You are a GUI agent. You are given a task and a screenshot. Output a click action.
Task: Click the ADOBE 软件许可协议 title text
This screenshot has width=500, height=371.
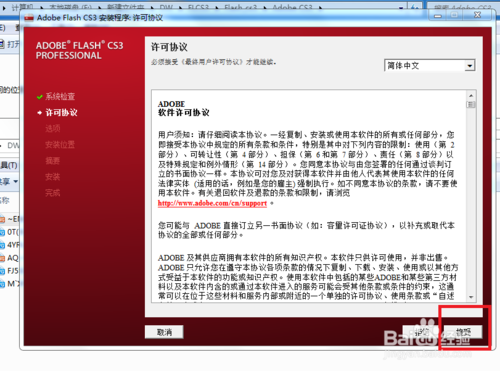[184, 108]
